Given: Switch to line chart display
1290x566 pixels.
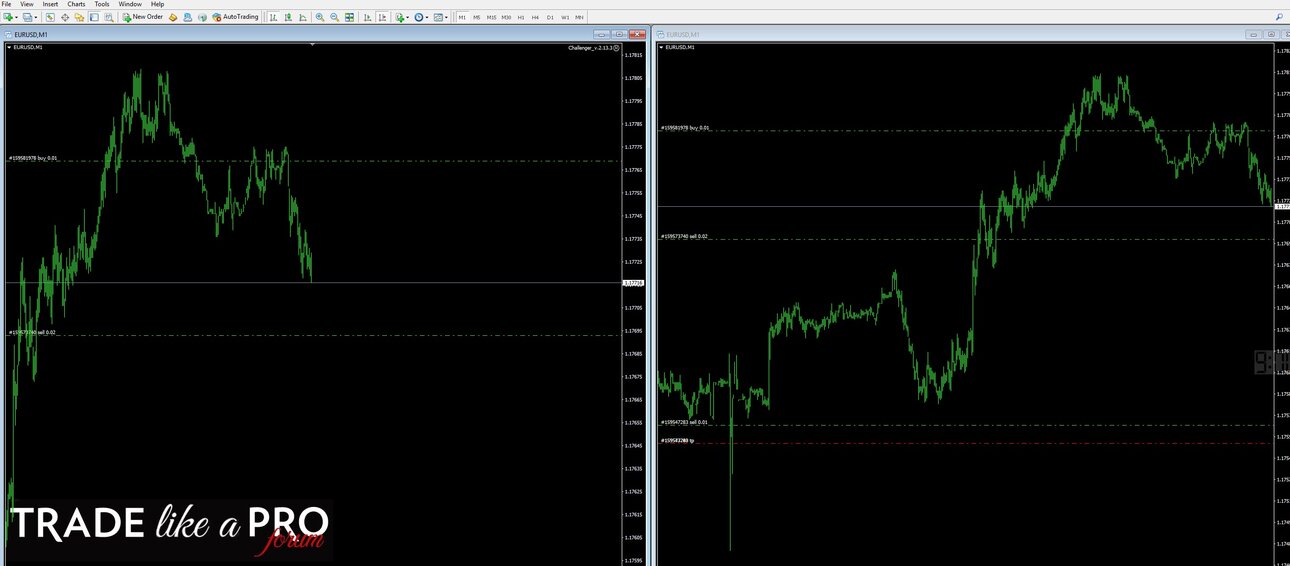Looking at the screenshot, I should tap(302, 17).
